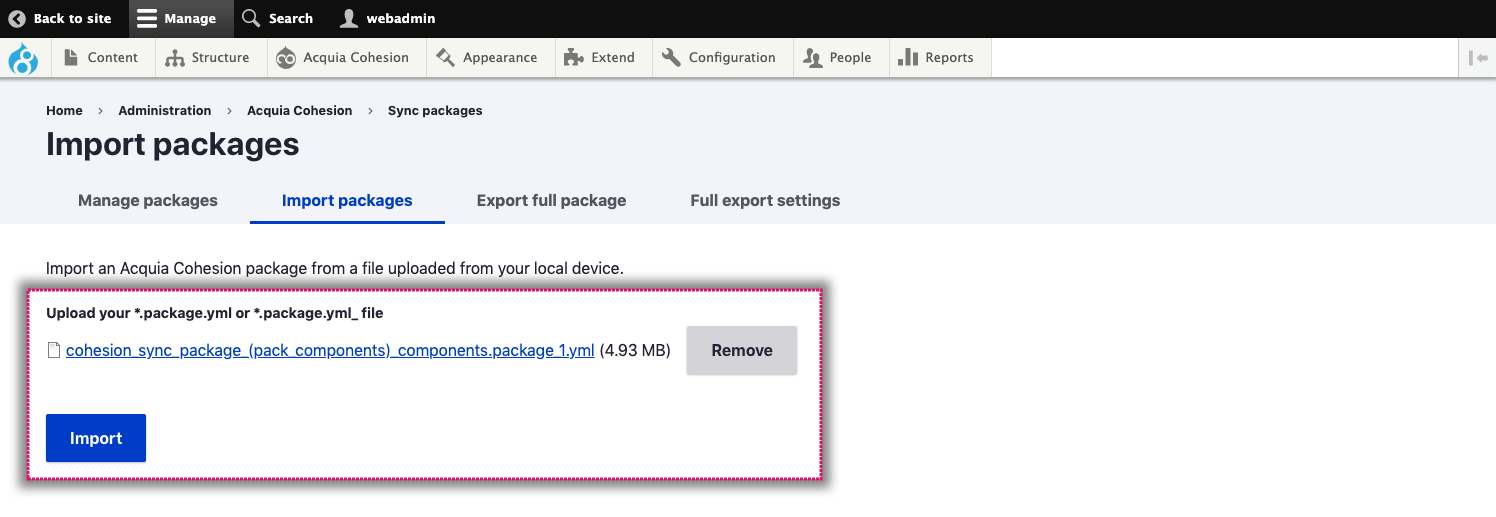The width and height of the screenshot is (1496, 517).
Task: Open Search in the admin toolbar
Action: [x=278, y=18]
